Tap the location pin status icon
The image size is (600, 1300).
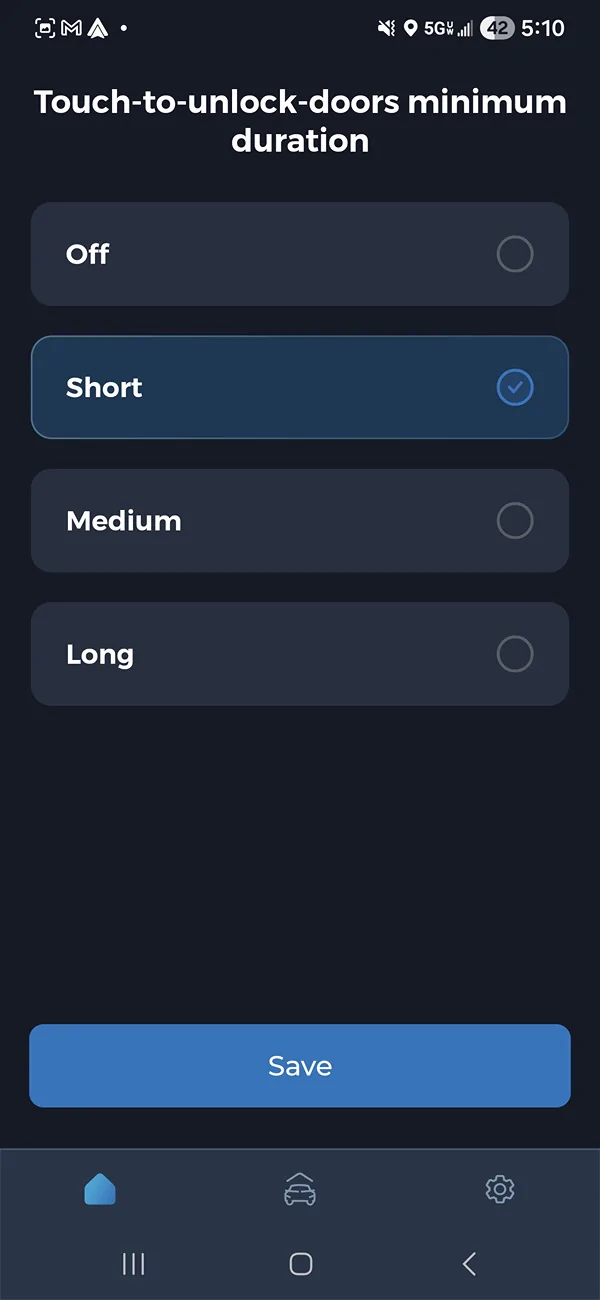point(410,28)
